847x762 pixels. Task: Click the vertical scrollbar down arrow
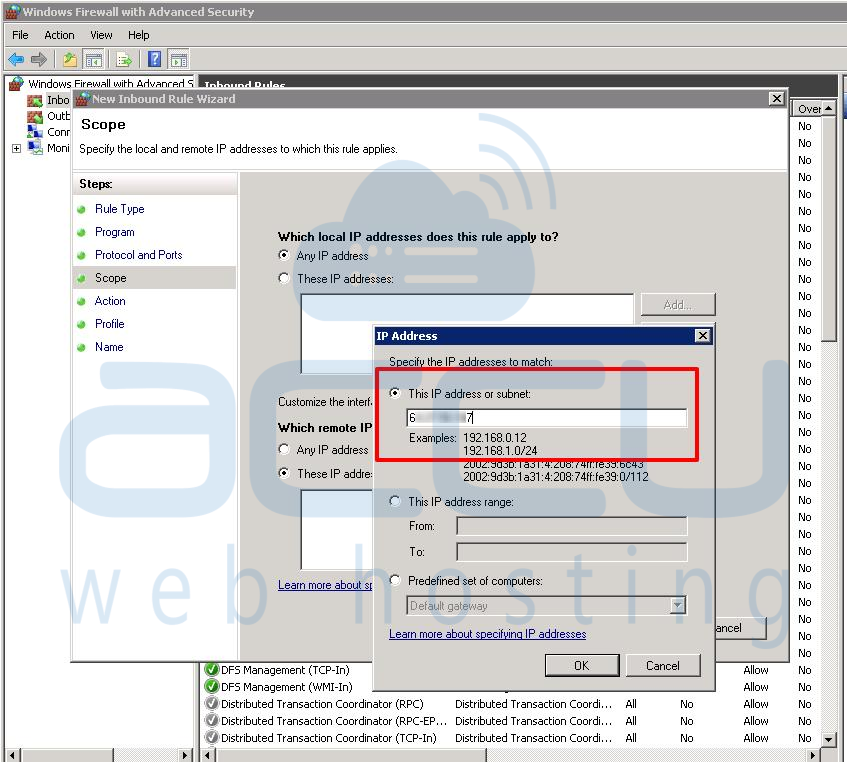829,739
